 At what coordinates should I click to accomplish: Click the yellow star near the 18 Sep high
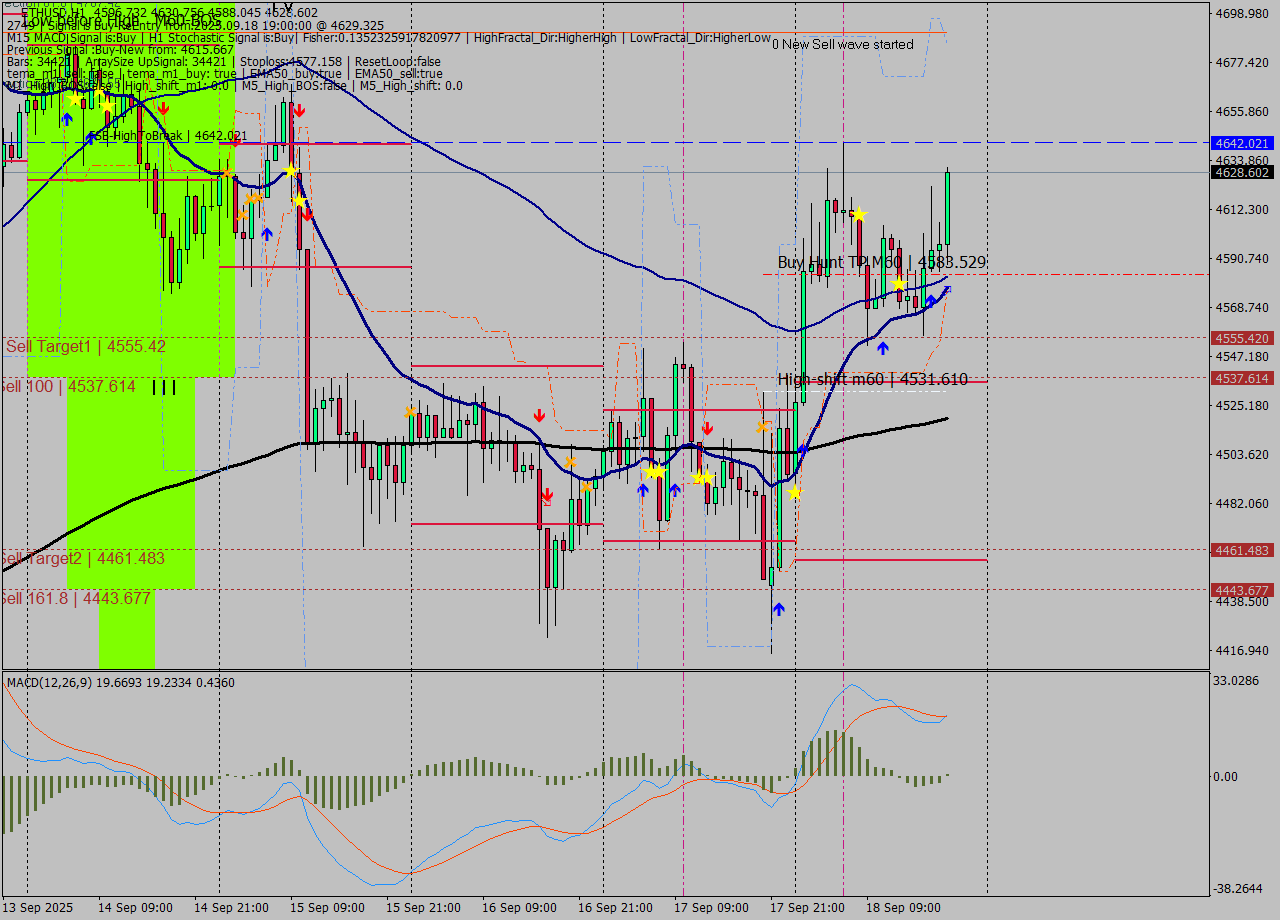(858, 214)
